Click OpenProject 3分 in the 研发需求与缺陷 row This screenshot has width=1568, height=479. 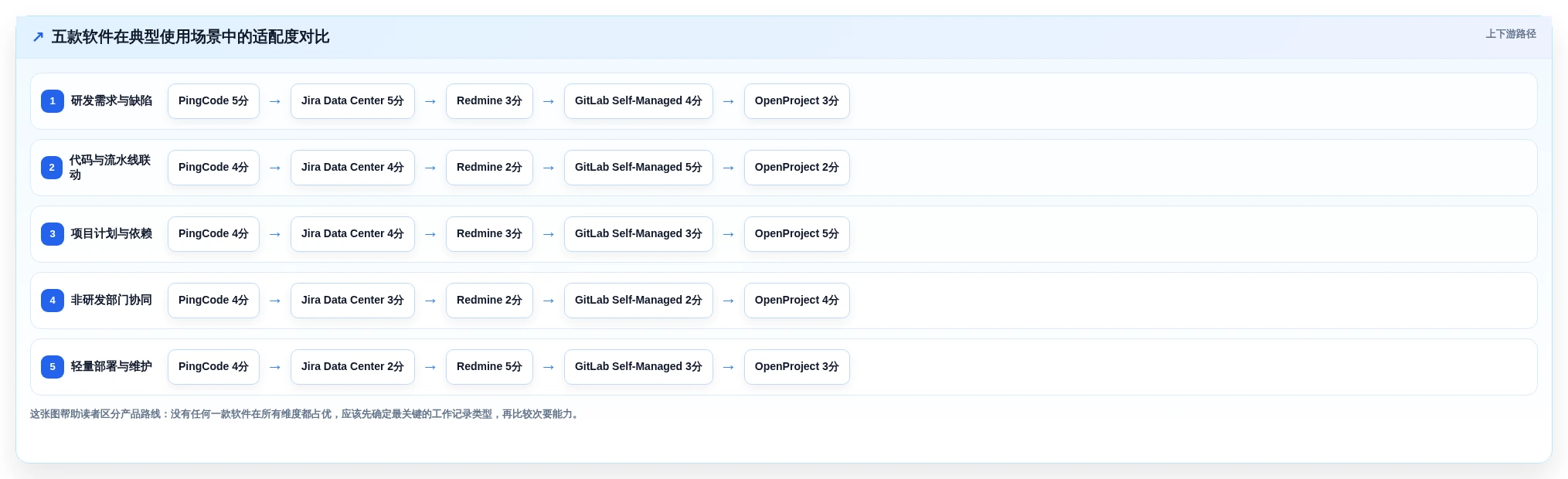[797, 101]
